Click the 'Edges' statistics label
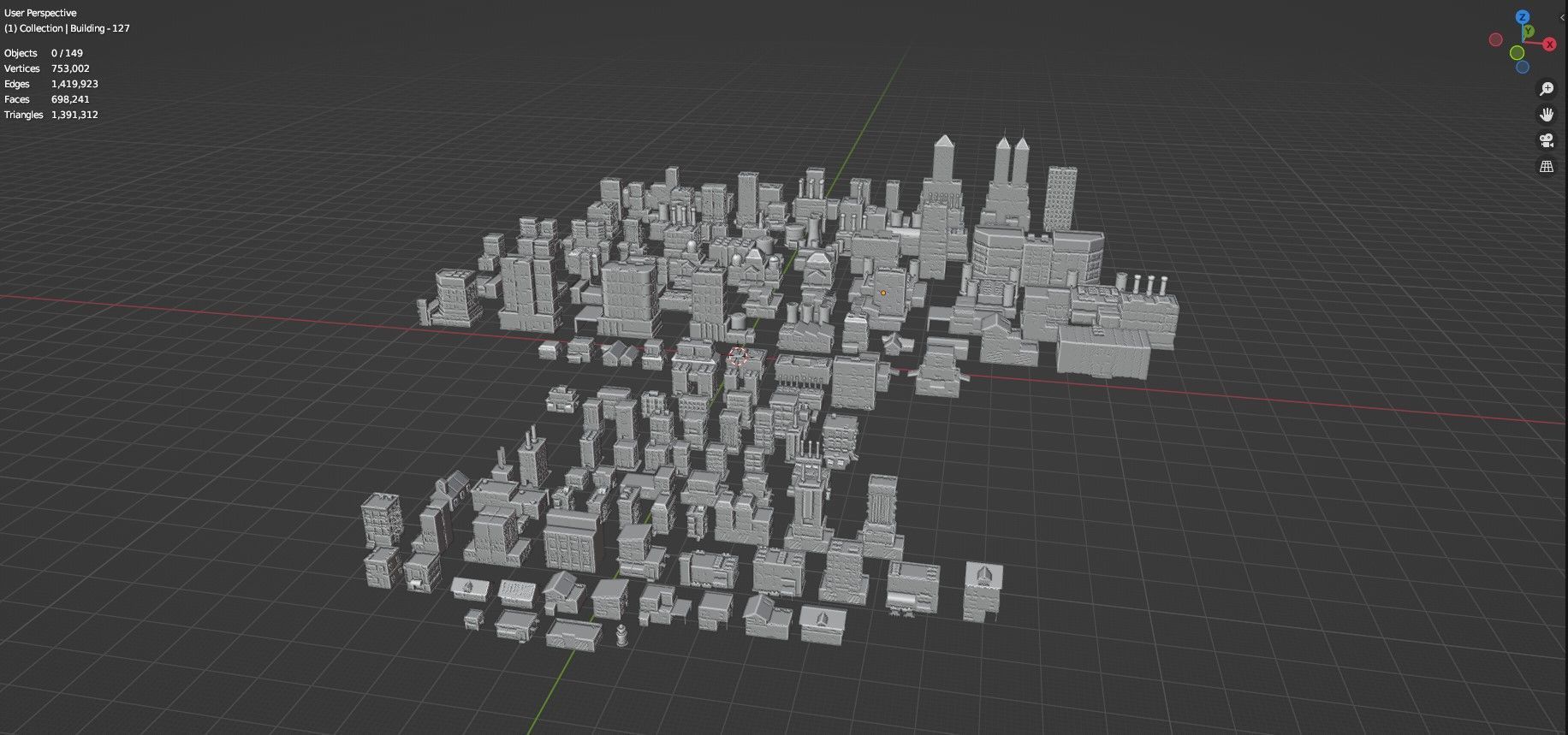This screenshot has width=1568, height=735. point(17,84)
